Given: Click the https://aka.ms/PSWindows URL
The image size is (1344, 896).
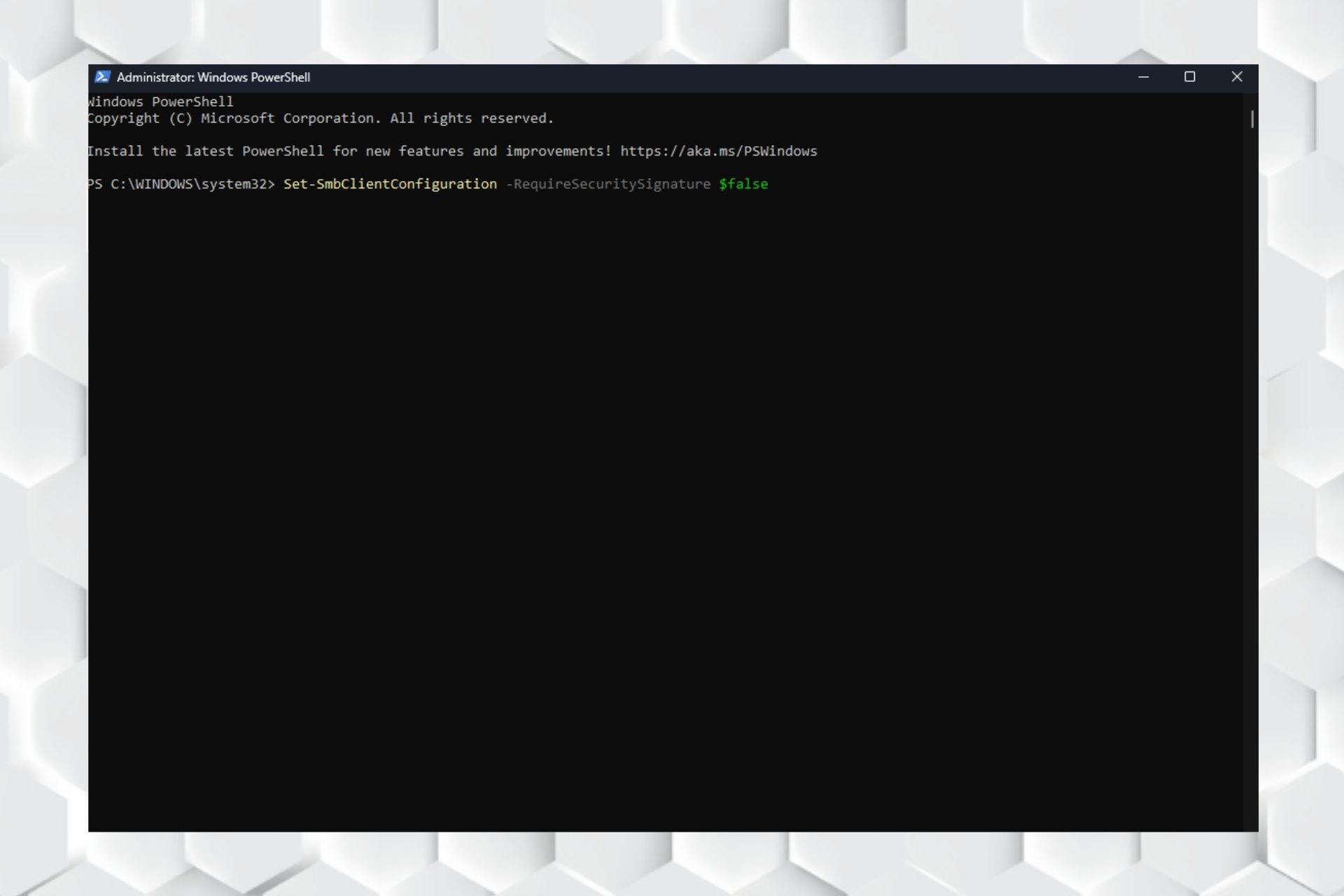Looking at the screenshot, I should tap(718, 151).
